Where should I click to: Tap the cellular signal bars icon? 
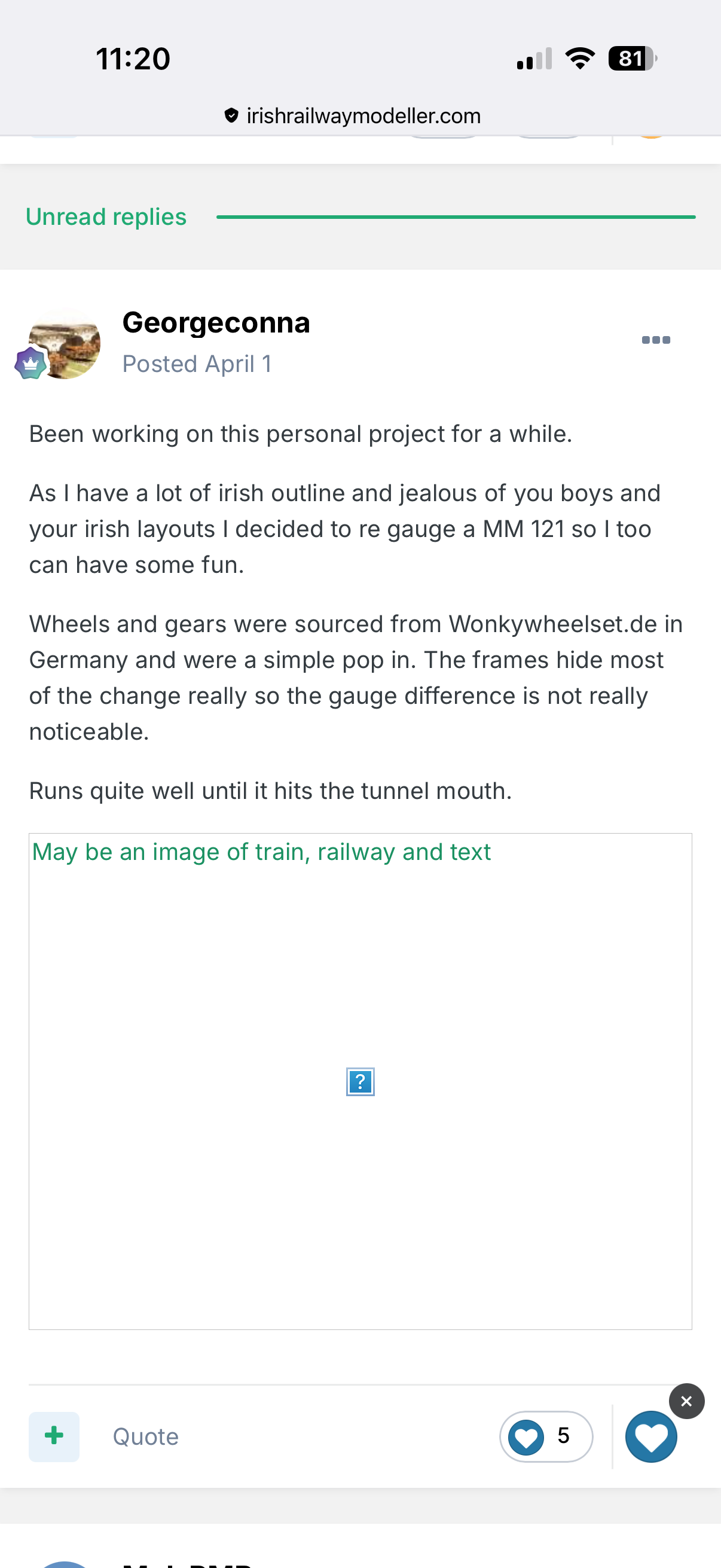pos(534,59)
